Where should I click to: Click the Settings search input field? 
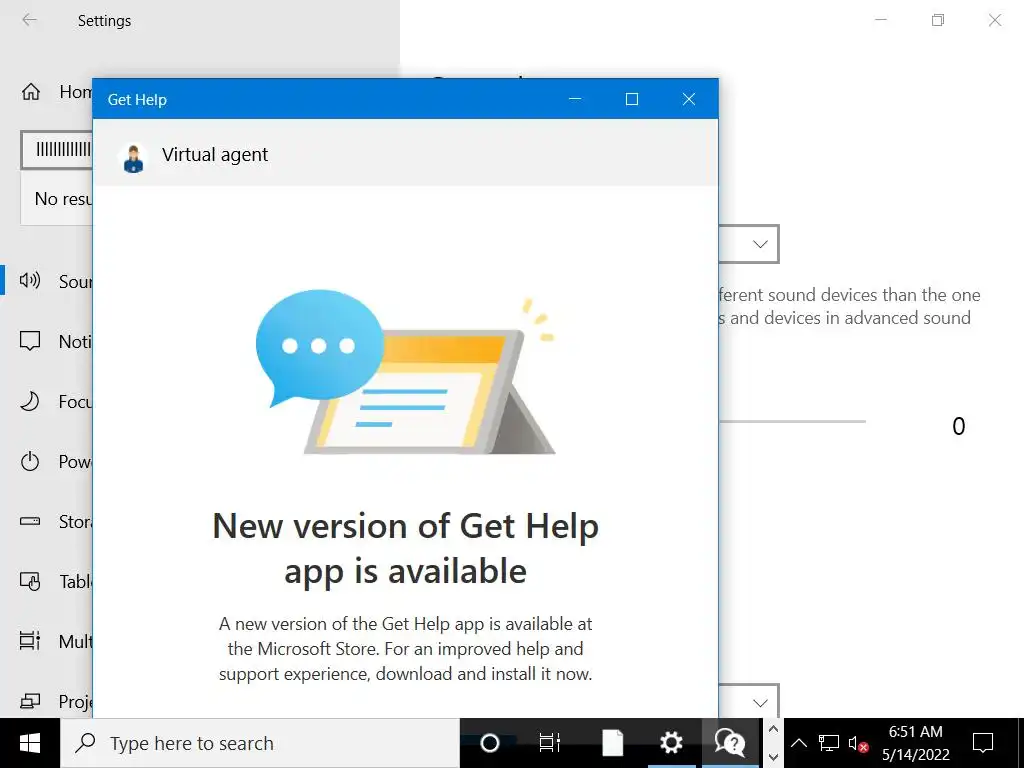click(x=57, y=150)
